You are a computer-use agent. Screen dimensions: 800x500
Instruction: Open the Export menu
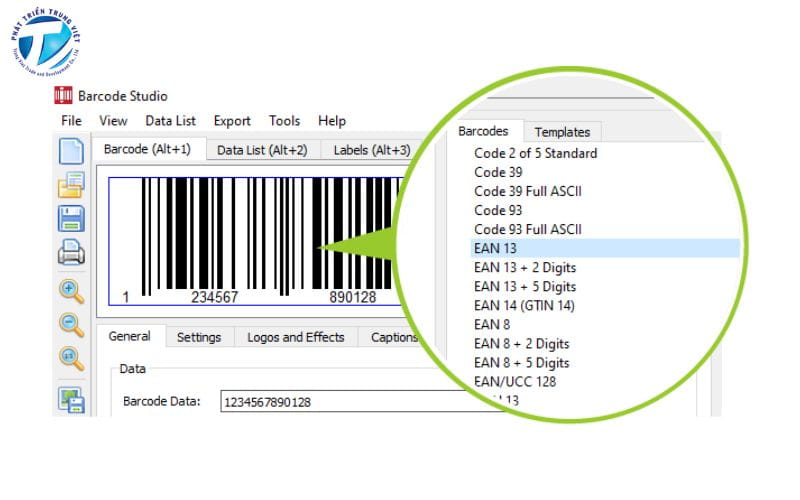pyautogui.click(x=232, y=121)
